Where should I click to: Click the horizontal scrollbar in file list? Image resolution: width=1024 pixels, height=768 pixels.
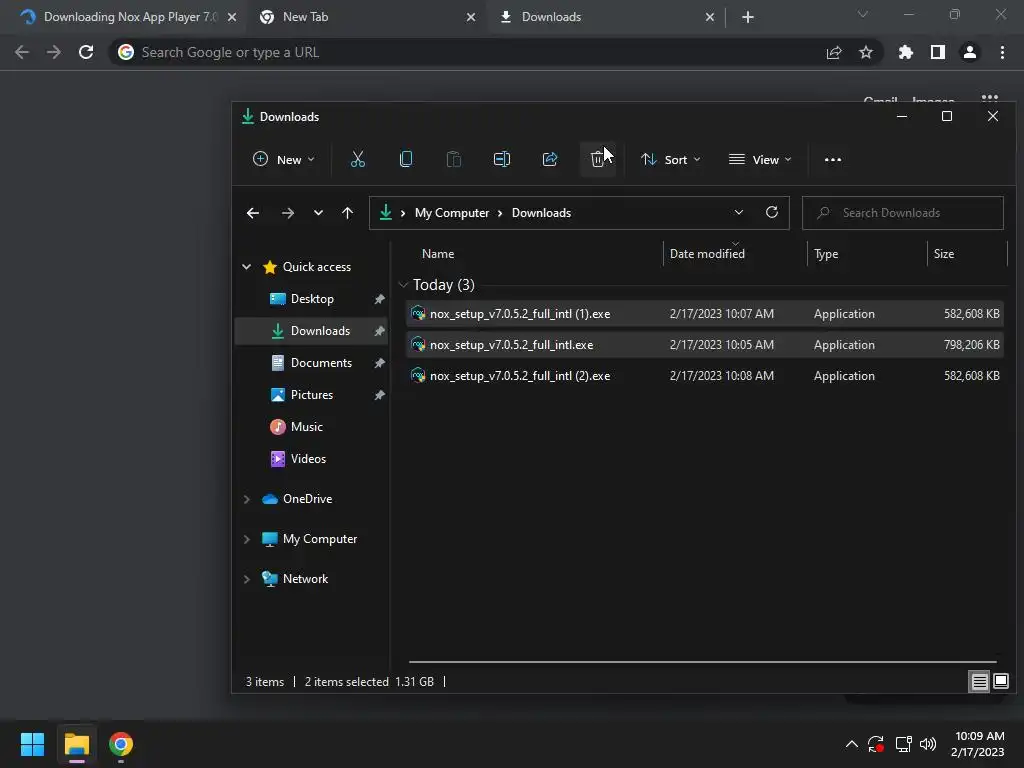coord(703,662)
